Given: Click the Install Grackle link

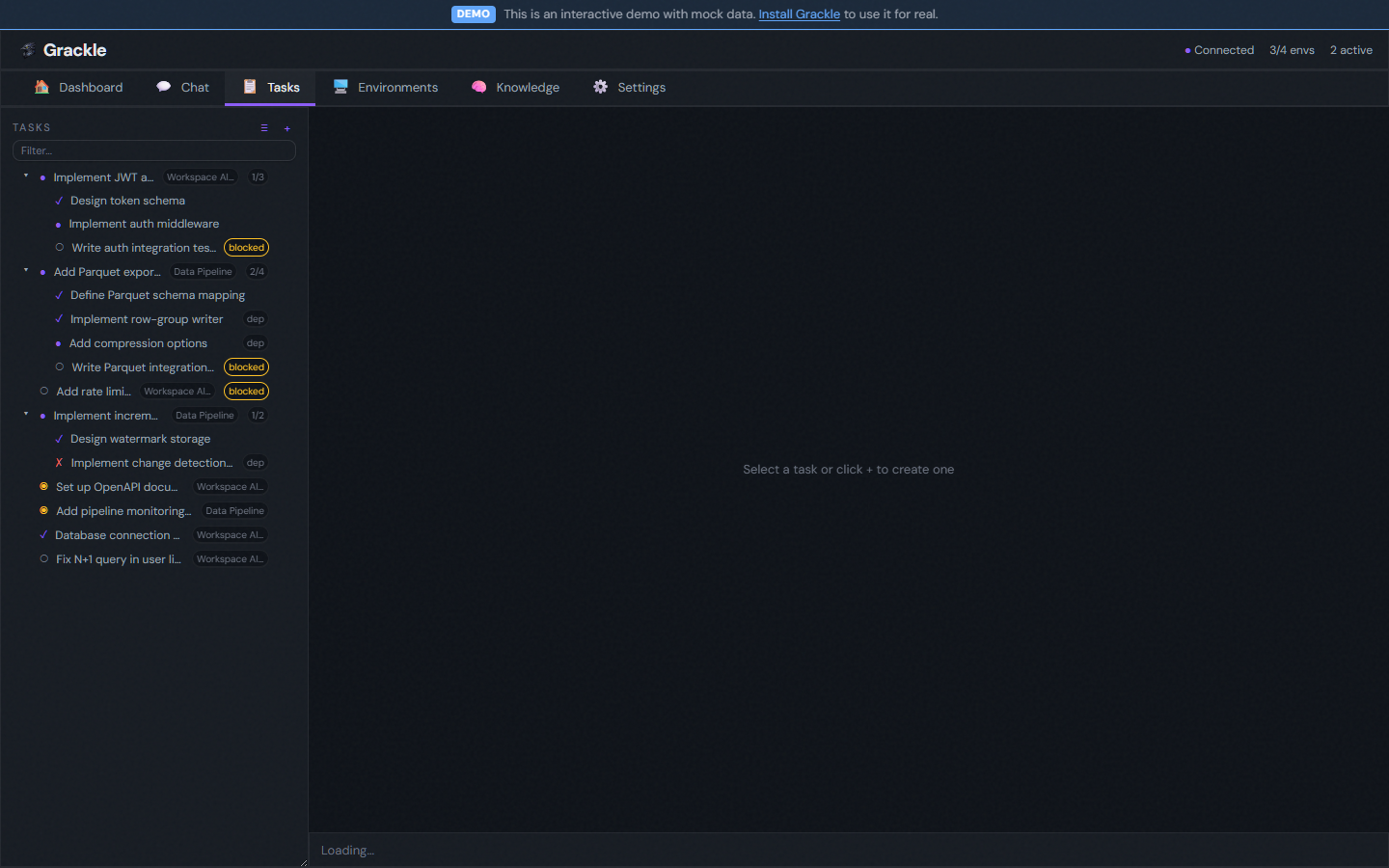Looking at the screenshot, I should pos(800,14).
